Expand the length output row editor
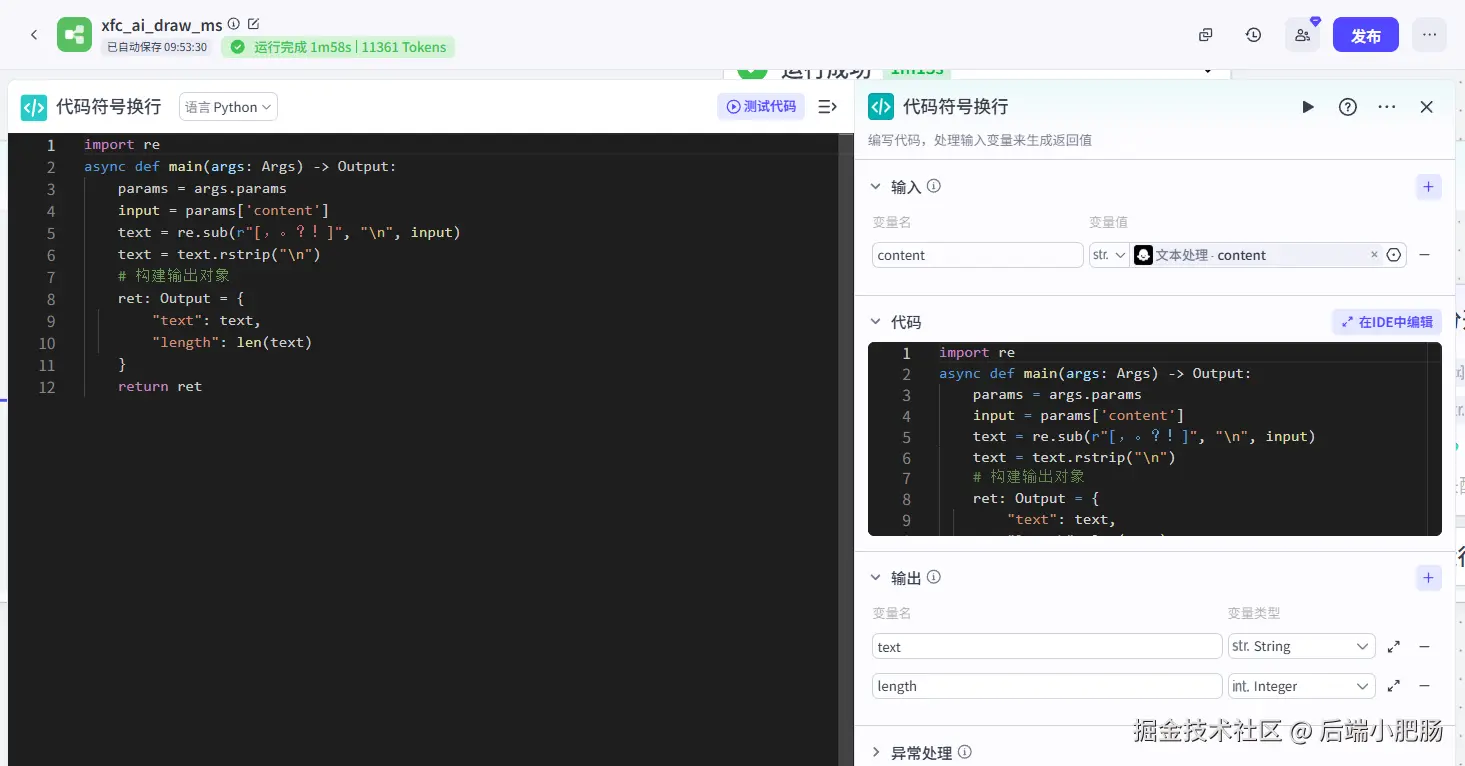 [1394, 686]
